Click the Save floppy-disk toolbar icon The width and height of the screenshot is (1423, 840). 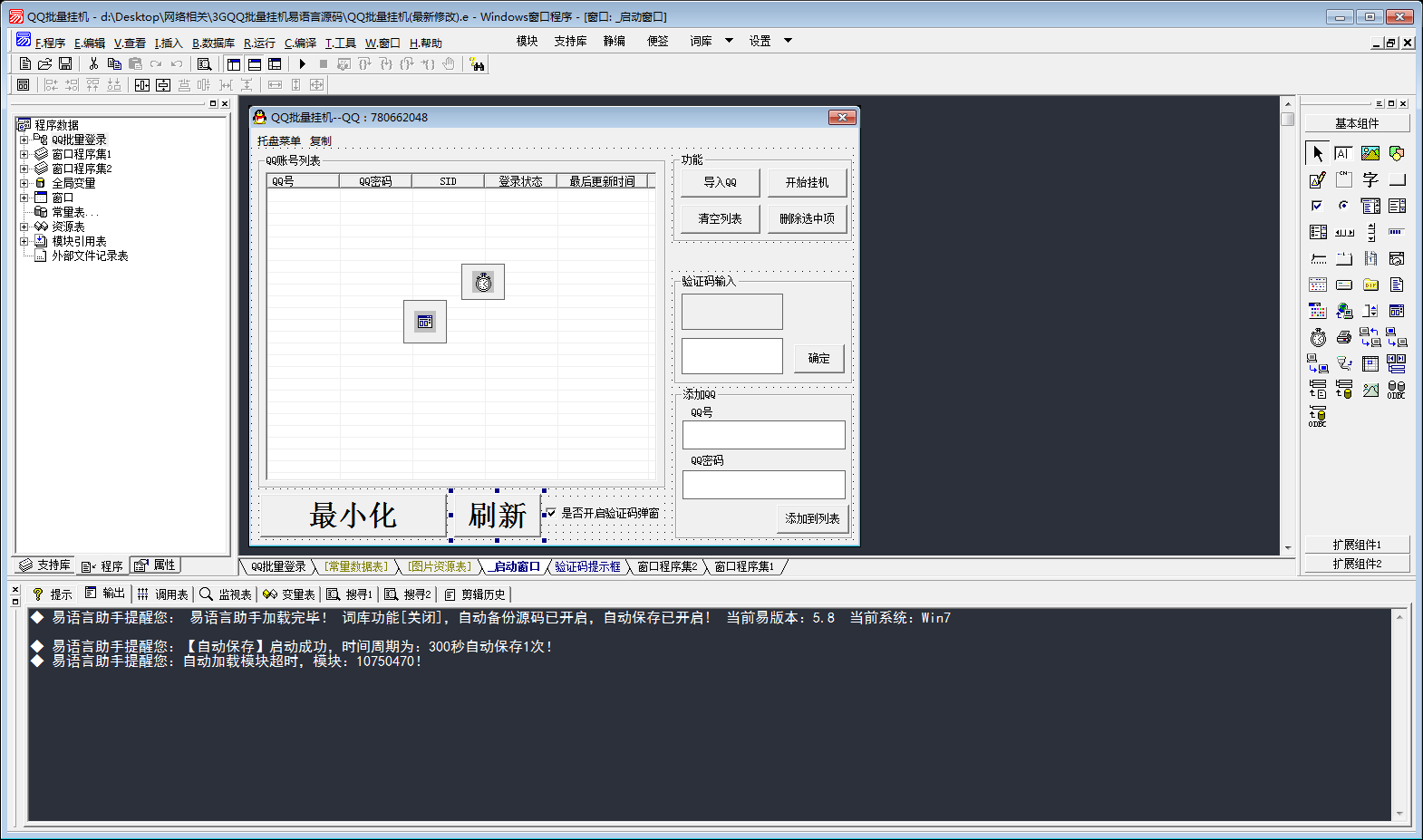[65, 64]
